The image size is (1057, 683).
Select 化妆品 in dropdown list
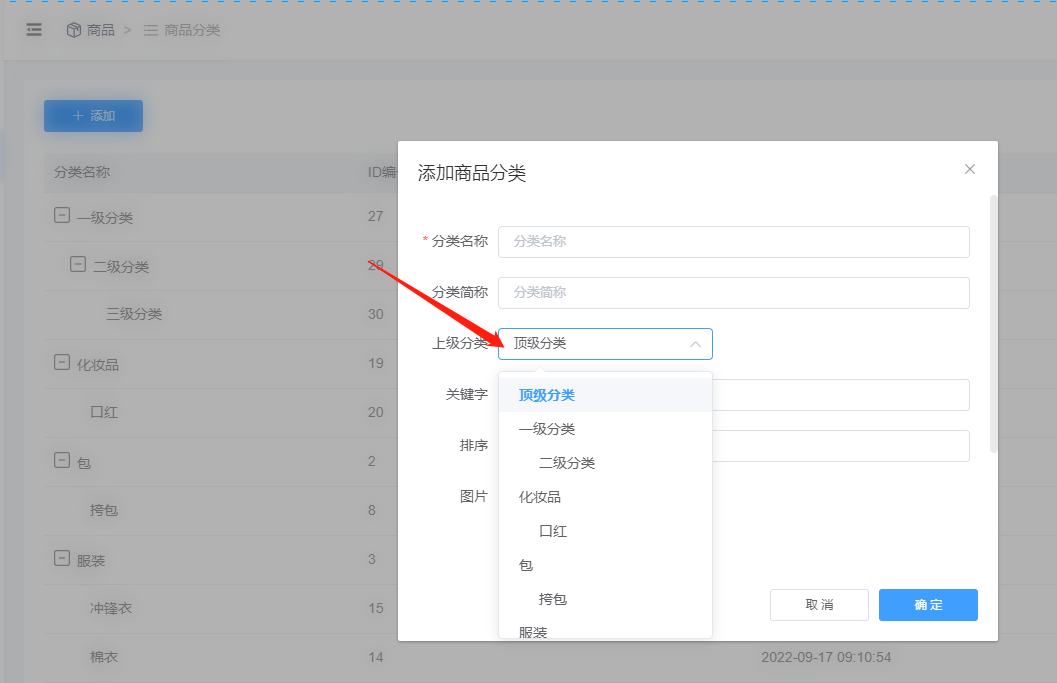pos(605,497)
